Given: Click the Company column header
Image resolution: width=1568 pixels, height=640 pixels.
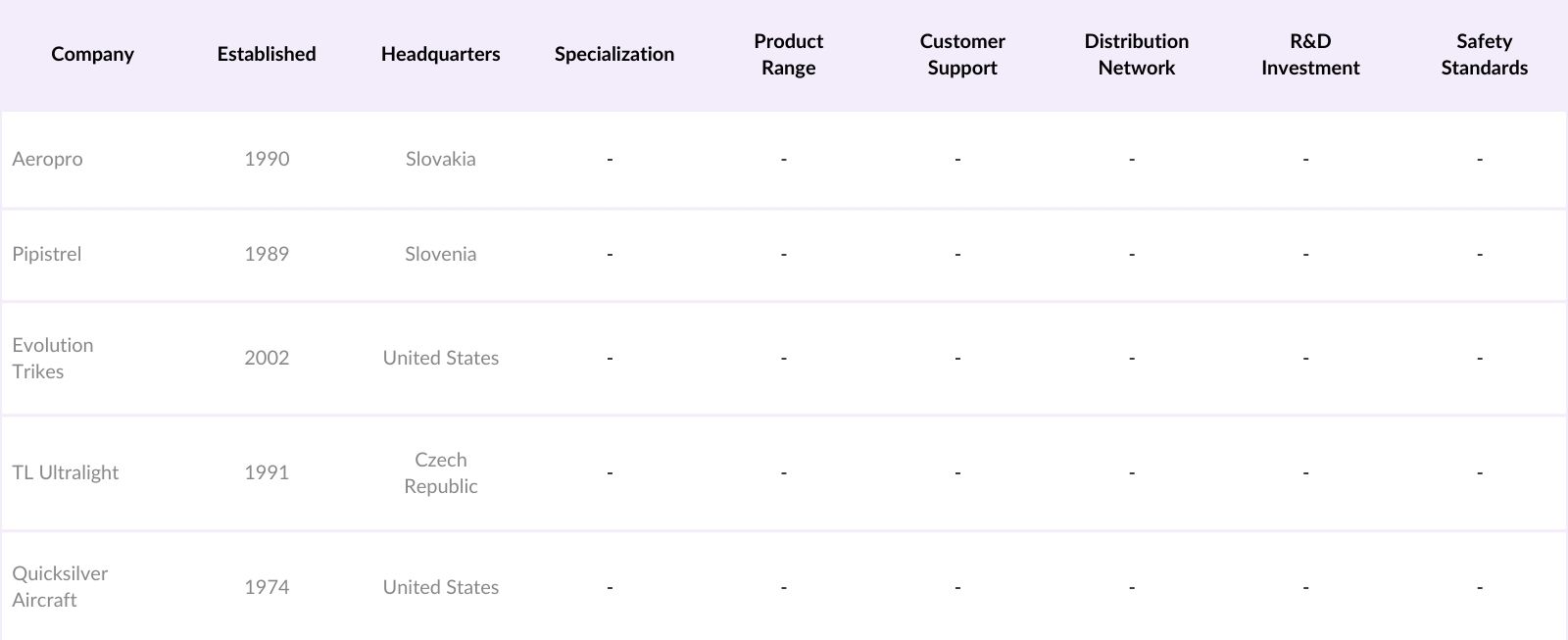Looking at the screenshot, I should 92,54.
